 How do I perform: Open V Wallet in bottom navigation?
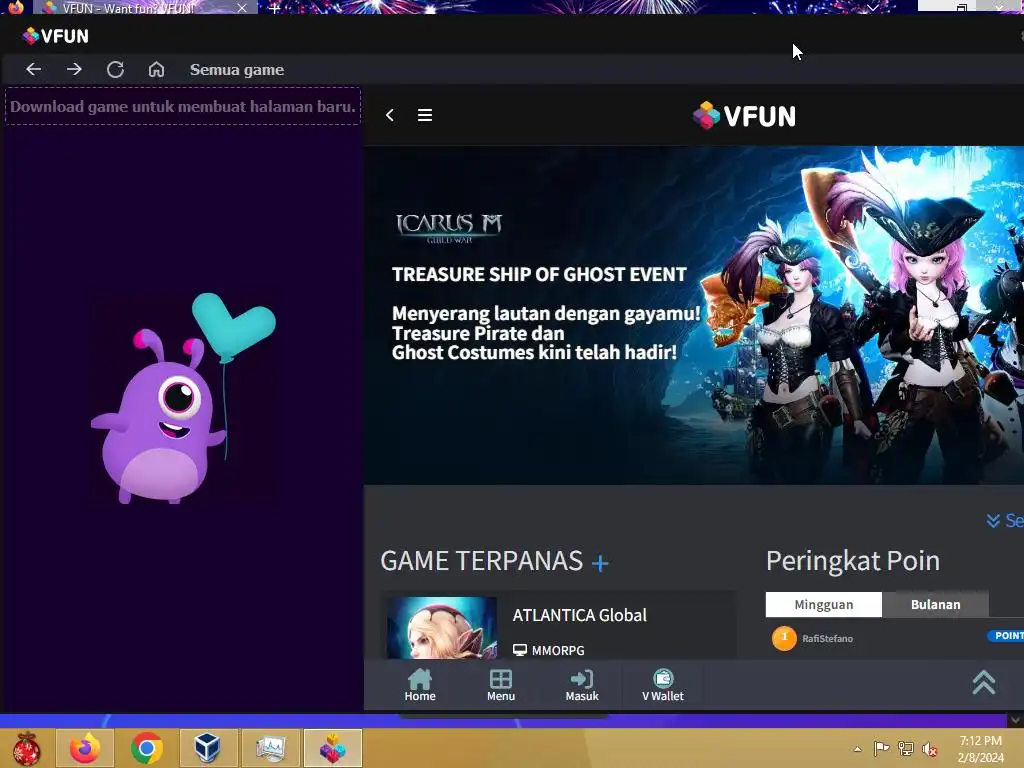tap(663, 685)
